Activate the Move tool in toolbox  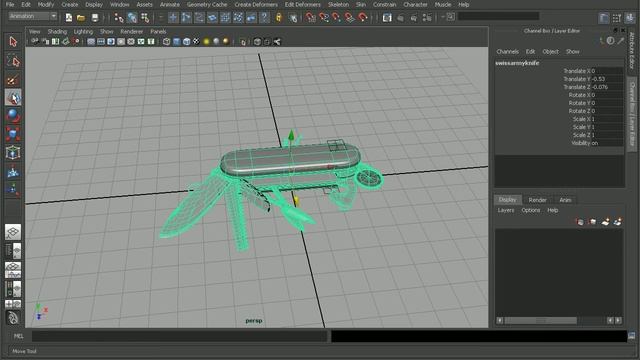point(13,98)
